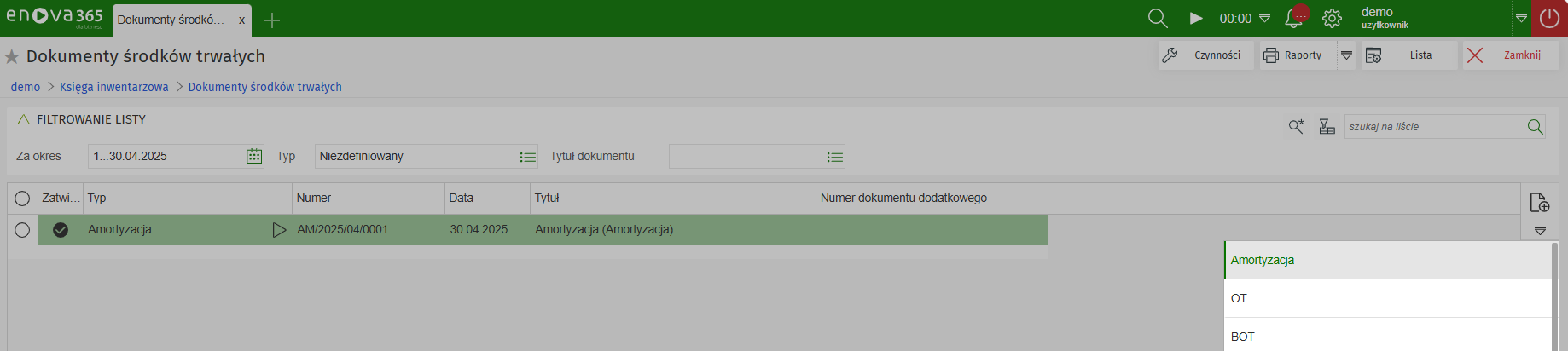Select the Amortyzacja row radio button
The width and height of the screenshot is (1568, 351).
(22, 230)
